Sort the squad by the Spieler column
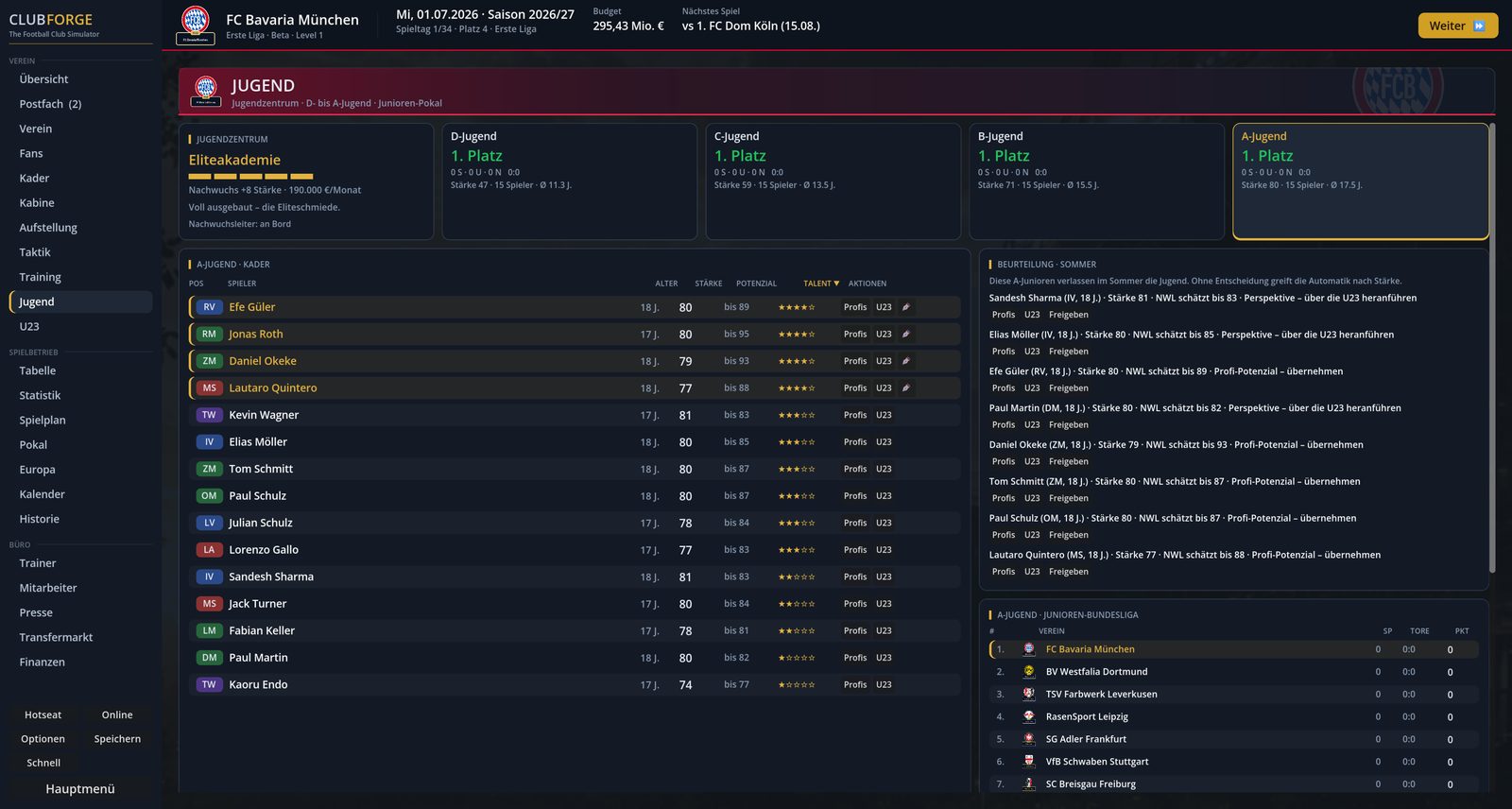Image resolution: width=1512 pixels, height=809 pixels. coord(242,284)
